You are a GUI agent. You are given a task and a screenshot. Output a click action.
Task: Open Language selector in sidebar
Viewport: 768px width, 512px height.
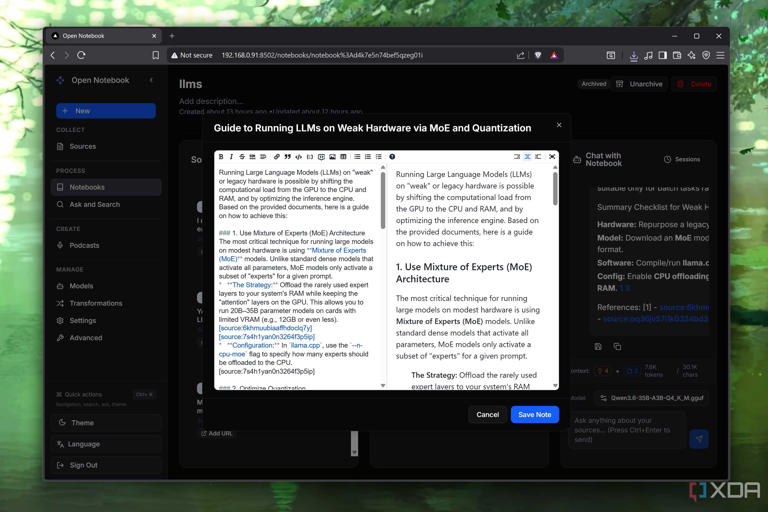point(106,444)
